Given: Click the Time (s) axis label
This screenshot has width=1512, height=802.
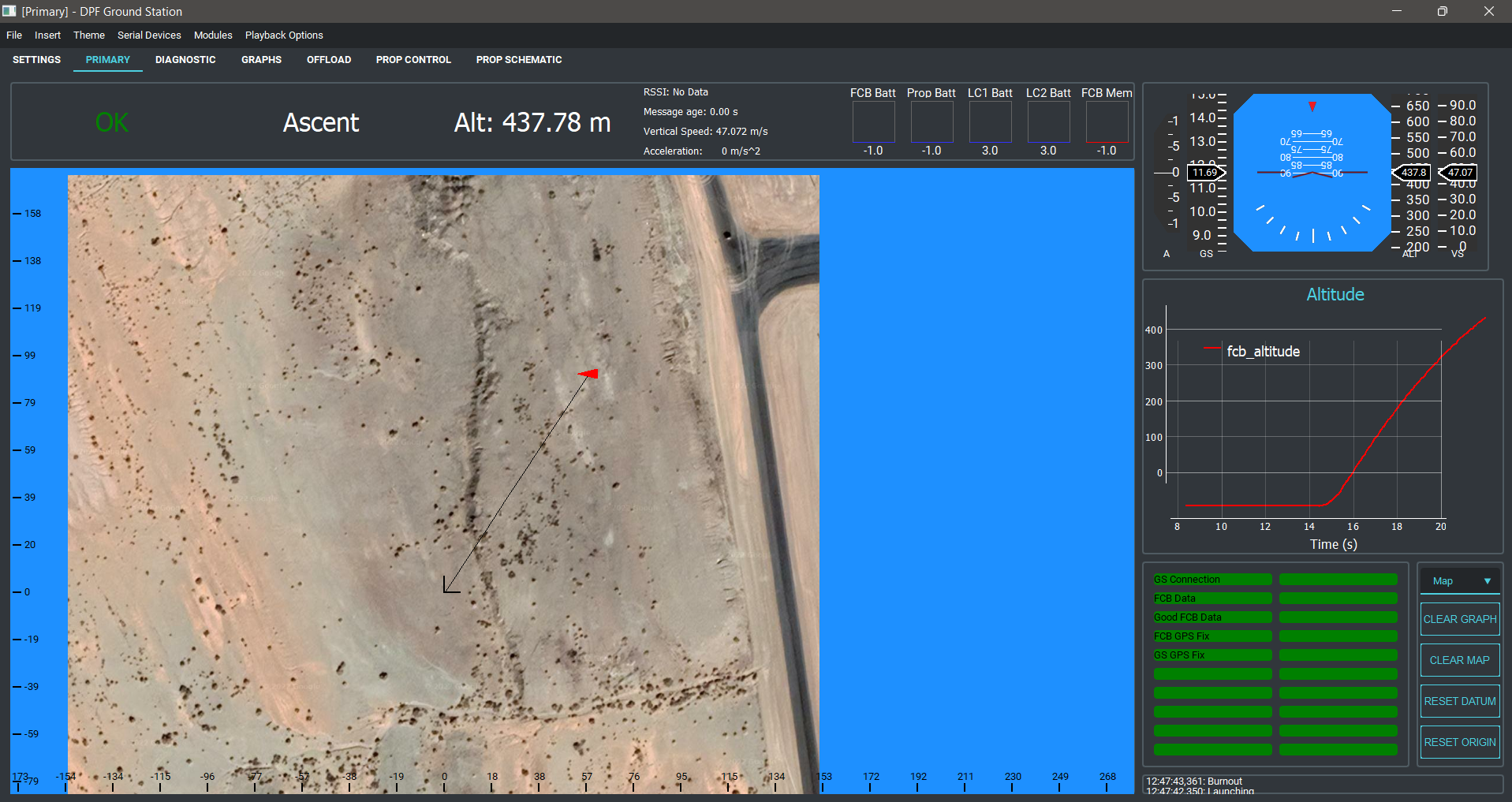Looking at the screenshot, I should pos(1334,544).
